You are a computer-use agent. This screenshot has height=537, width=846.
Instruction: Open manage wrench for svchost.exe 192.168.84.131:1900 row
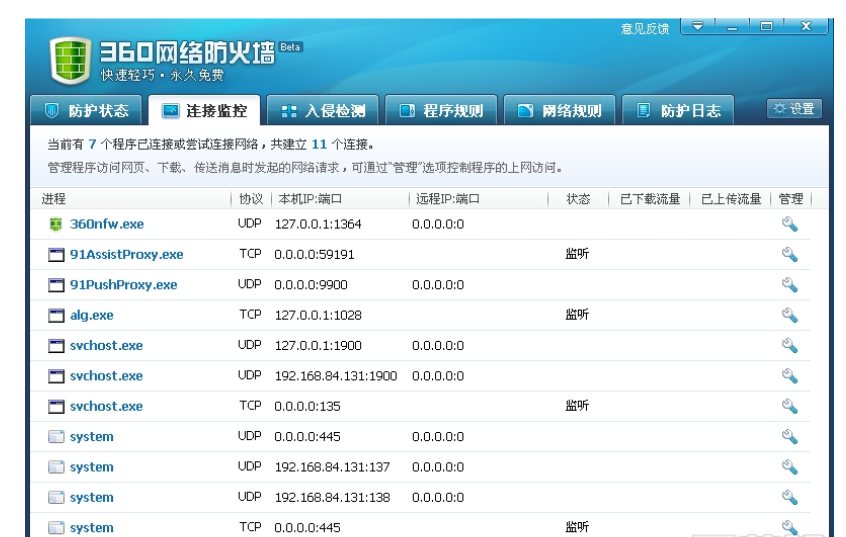[789, 376]
